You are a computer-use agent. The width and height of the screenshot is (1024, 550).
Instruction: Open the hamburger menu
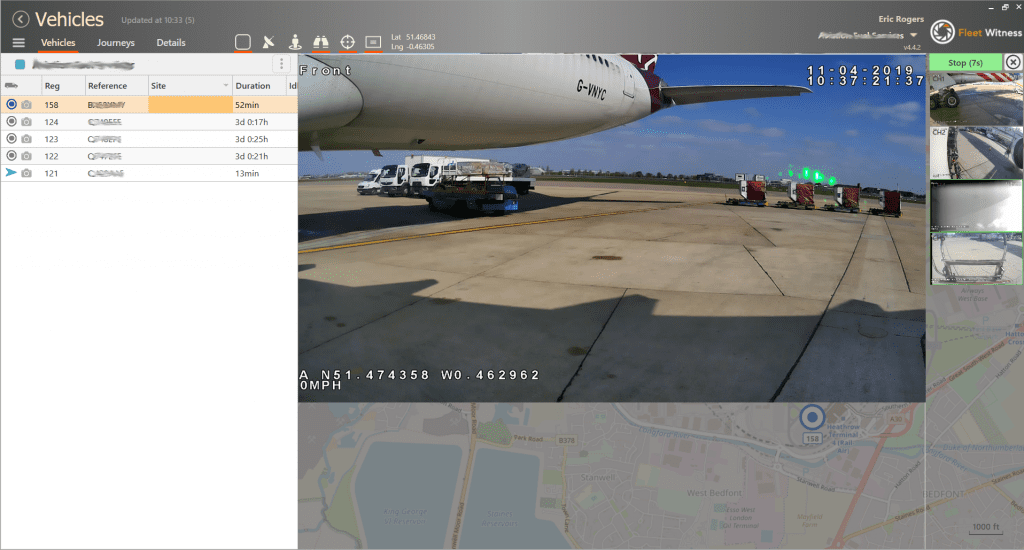click(18, 42)
